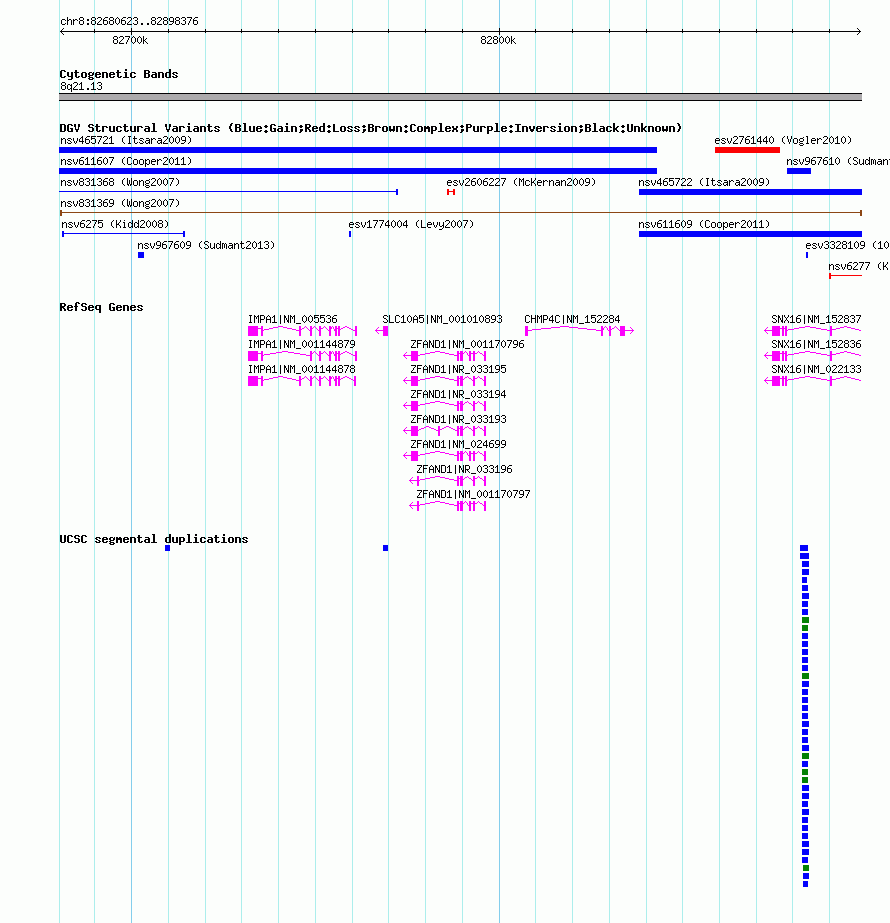Select the 82800k ruler tick label
Viewport: 890px width, 923px height.
click(x=498, y=40)
